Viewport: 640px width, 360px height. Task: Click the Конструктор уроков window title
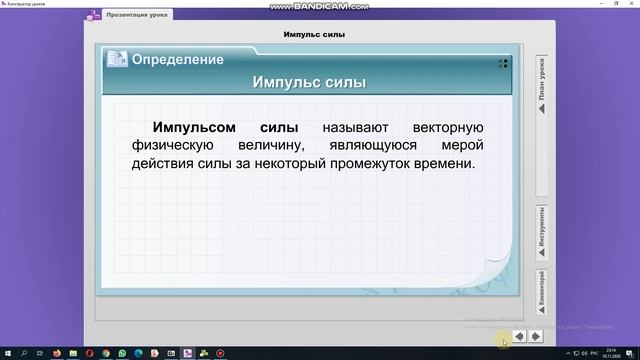pos(26,3)
